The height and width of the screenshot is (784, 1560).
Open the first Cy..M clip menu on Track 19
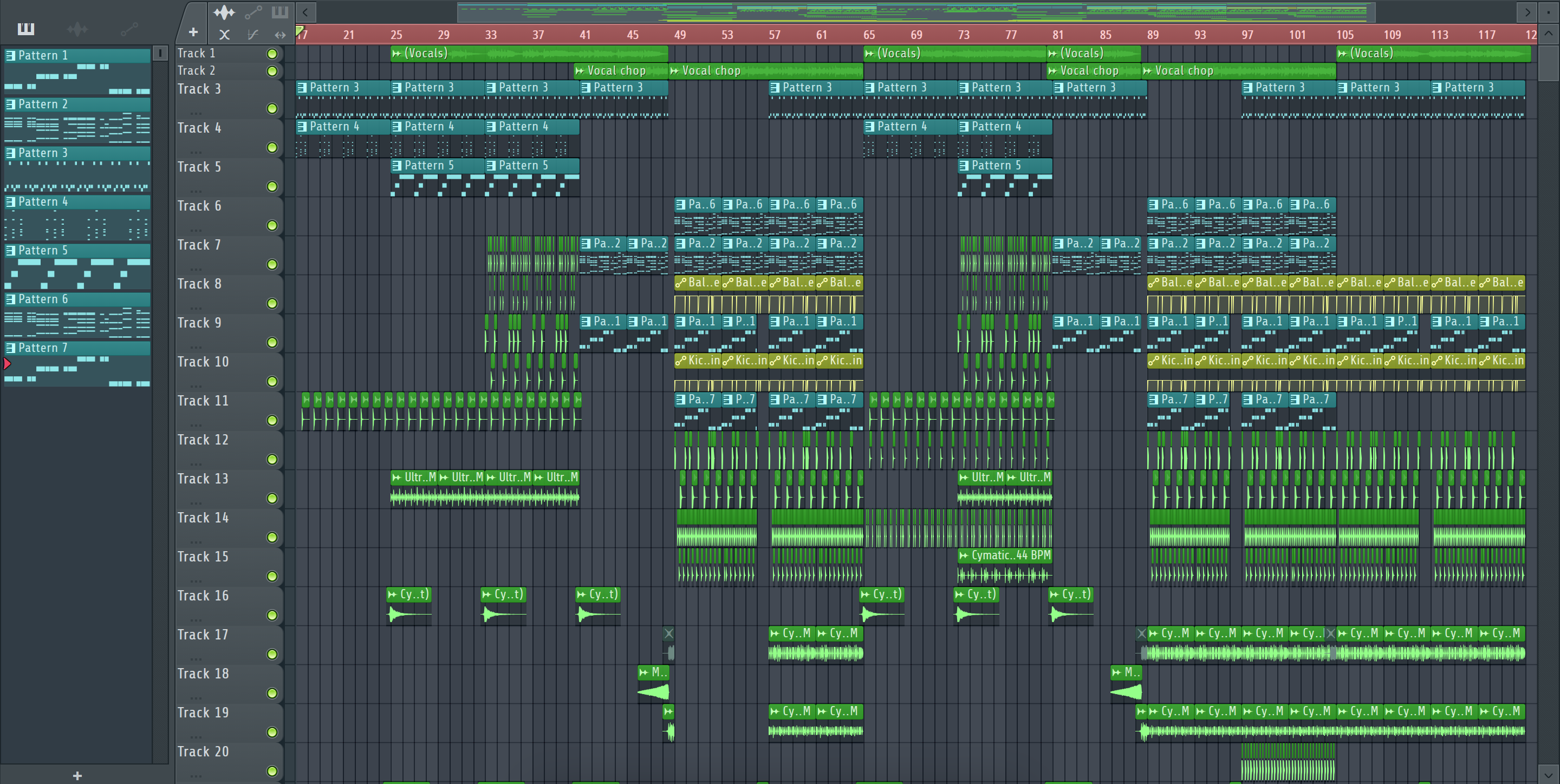click(x=775, y=711)
